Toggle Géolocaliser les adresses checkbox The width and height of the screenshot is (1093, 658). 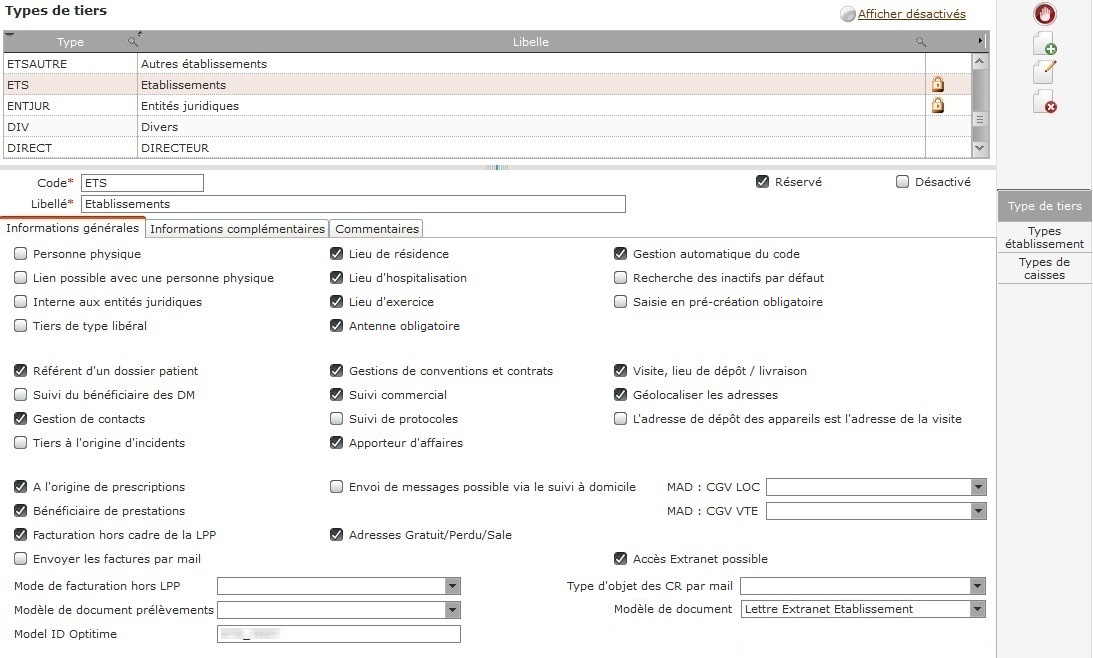coord(620,395)
